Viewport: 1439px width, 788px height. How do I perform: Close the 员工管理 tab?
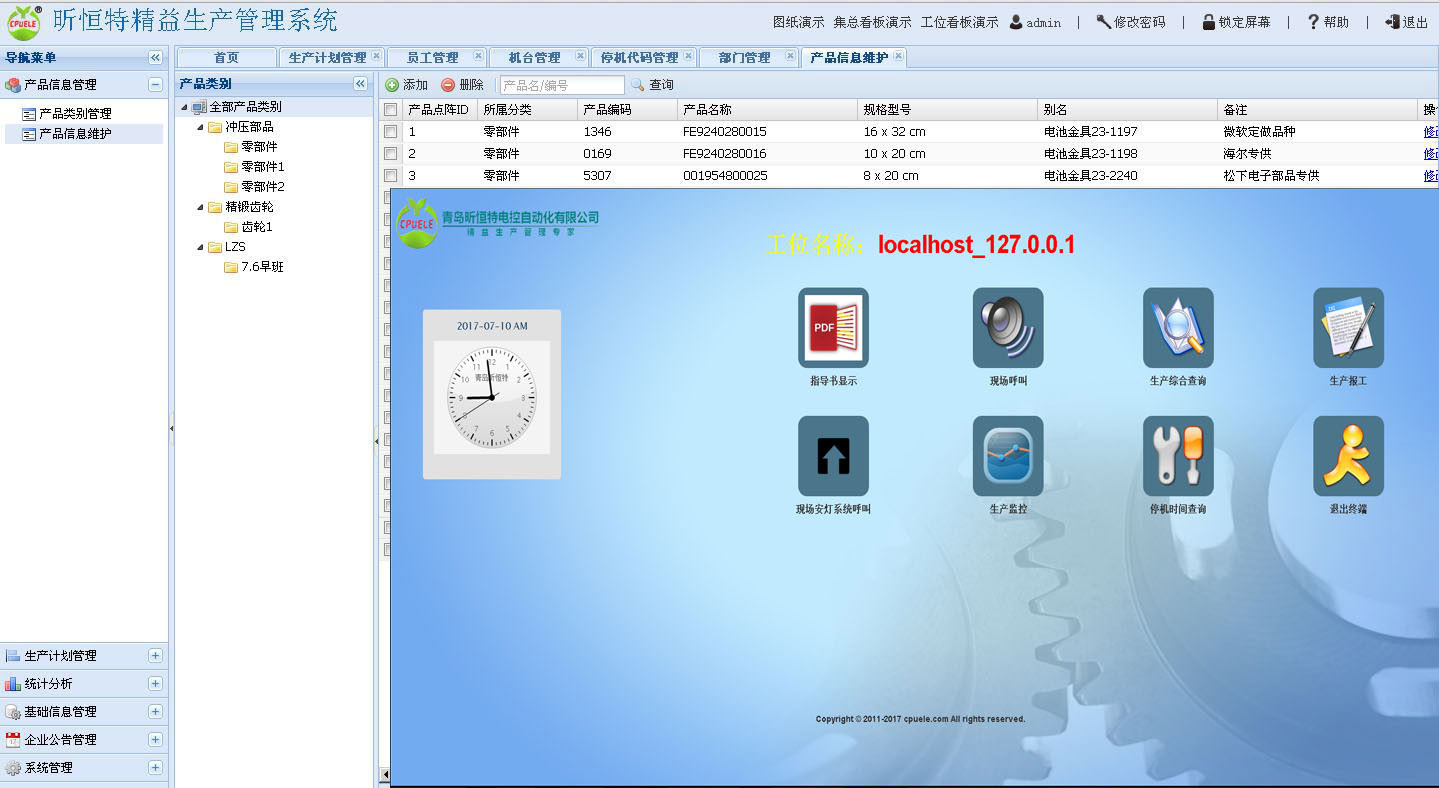(x=478, y=57)
